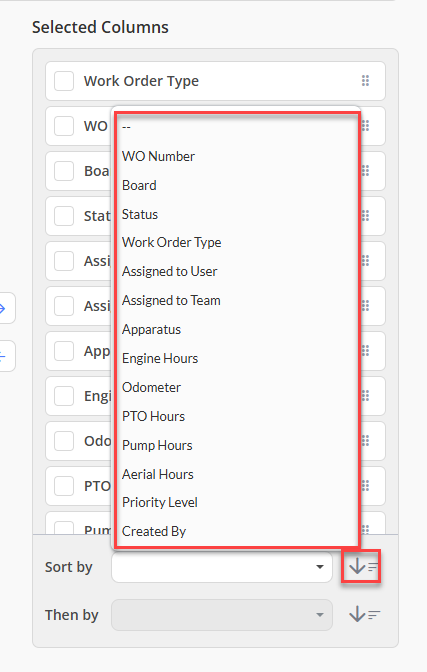Click the left arrow remove-column button

click(4, 356)
